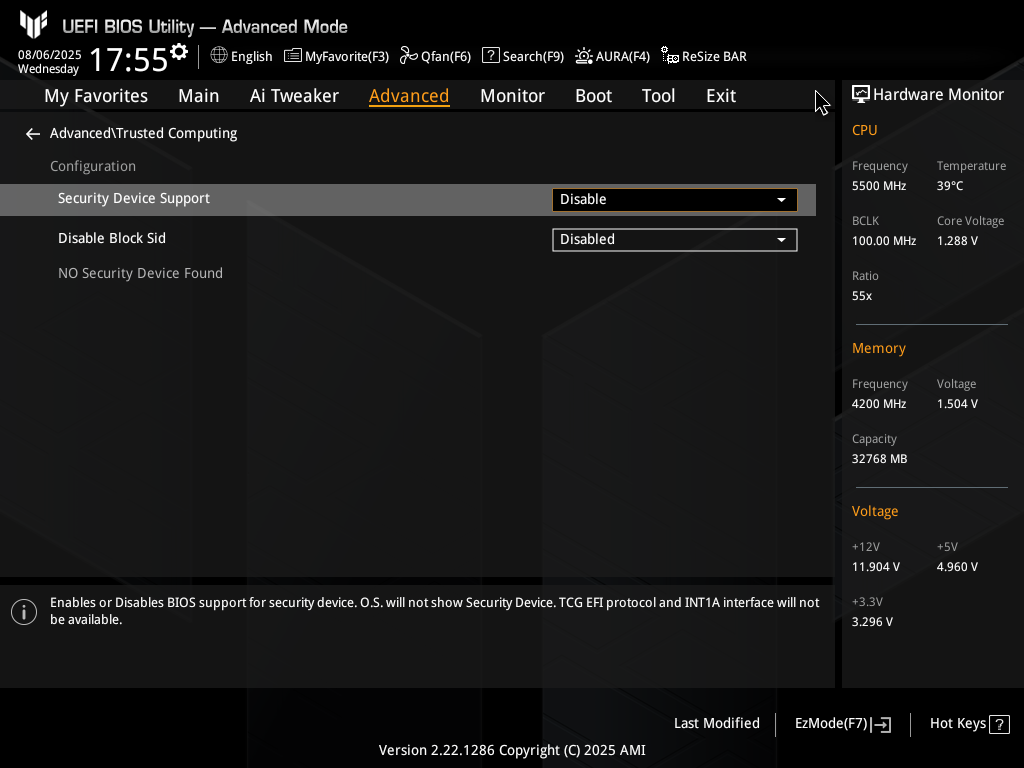
Task: Click the Memory section heading
Action: (x=878, y=349)
